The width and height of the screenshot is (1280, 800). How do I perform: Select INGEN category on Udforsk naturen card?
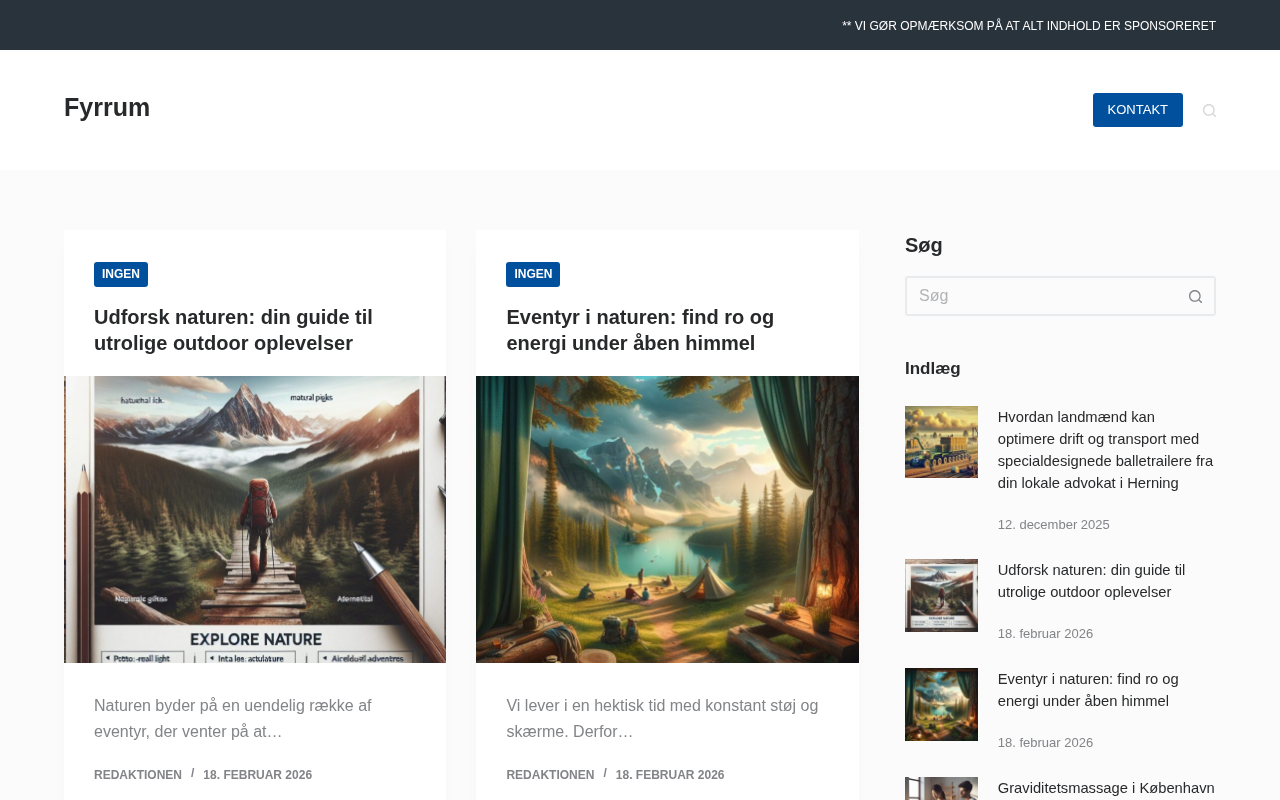(121, 274)
